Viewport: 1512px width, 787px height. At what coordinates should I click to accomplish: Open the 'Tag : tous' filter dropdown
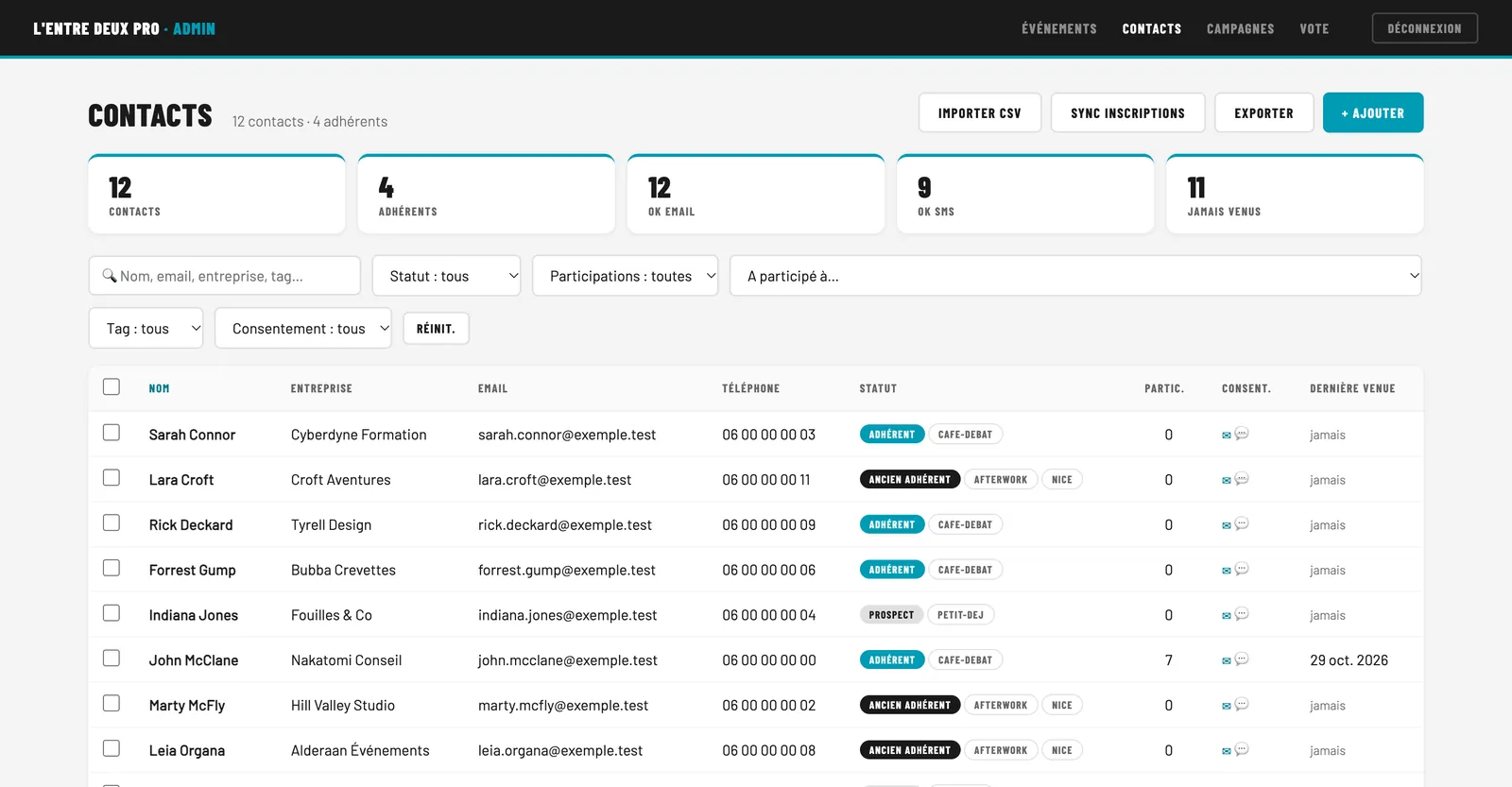146,329
